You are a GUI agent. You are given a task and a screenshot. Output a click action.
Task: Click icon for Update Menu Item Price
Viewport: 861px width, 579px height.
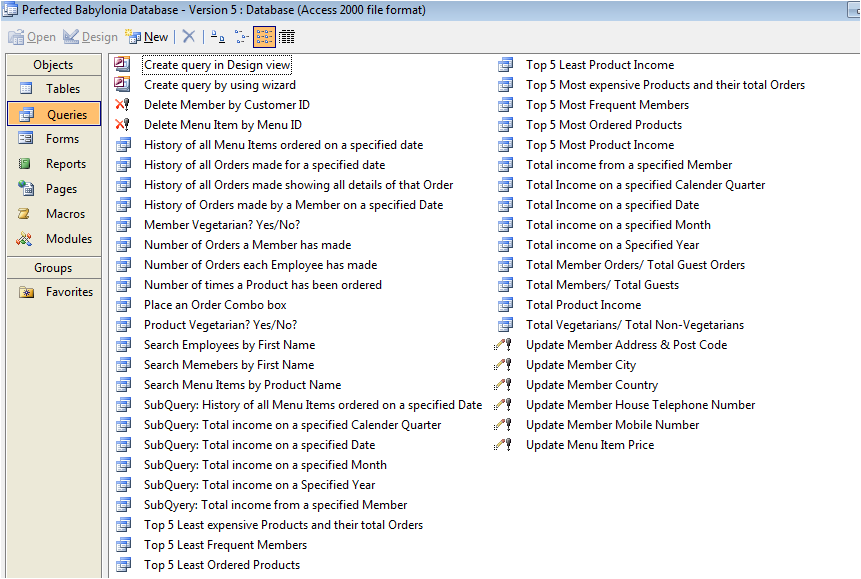click(x=503, y=444)
